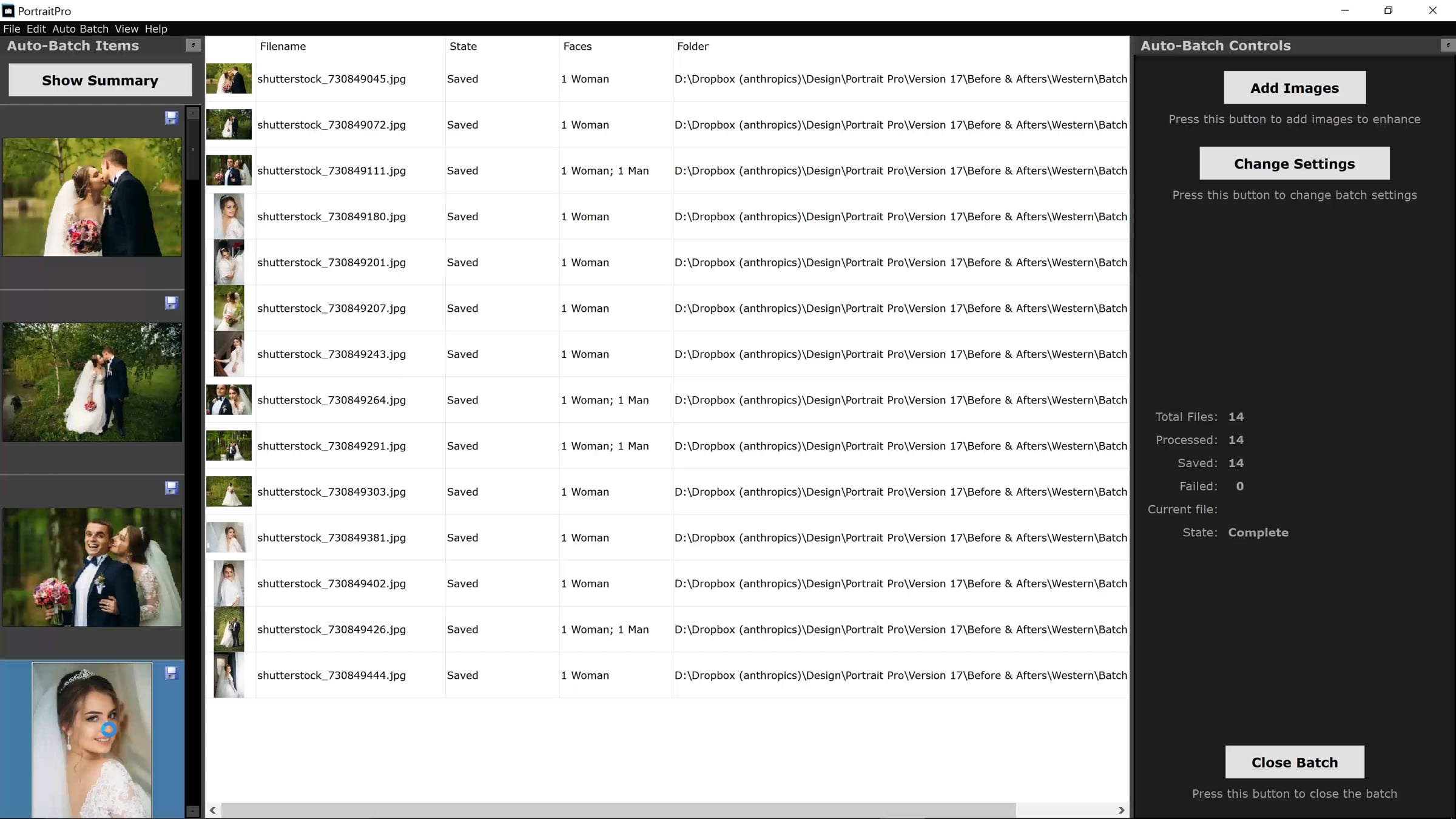Viewport: 1456px width, 819px height.
Task: Undock the Auto-Batch Controls panel
Action: [x=1448, y=45]
